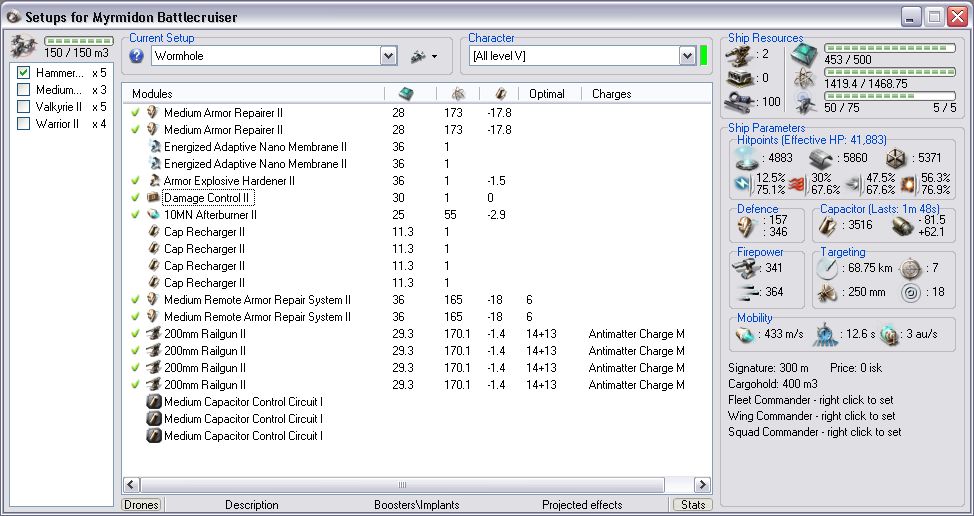Click the CPU column header icon
The image size is (974, 516).
406,94
